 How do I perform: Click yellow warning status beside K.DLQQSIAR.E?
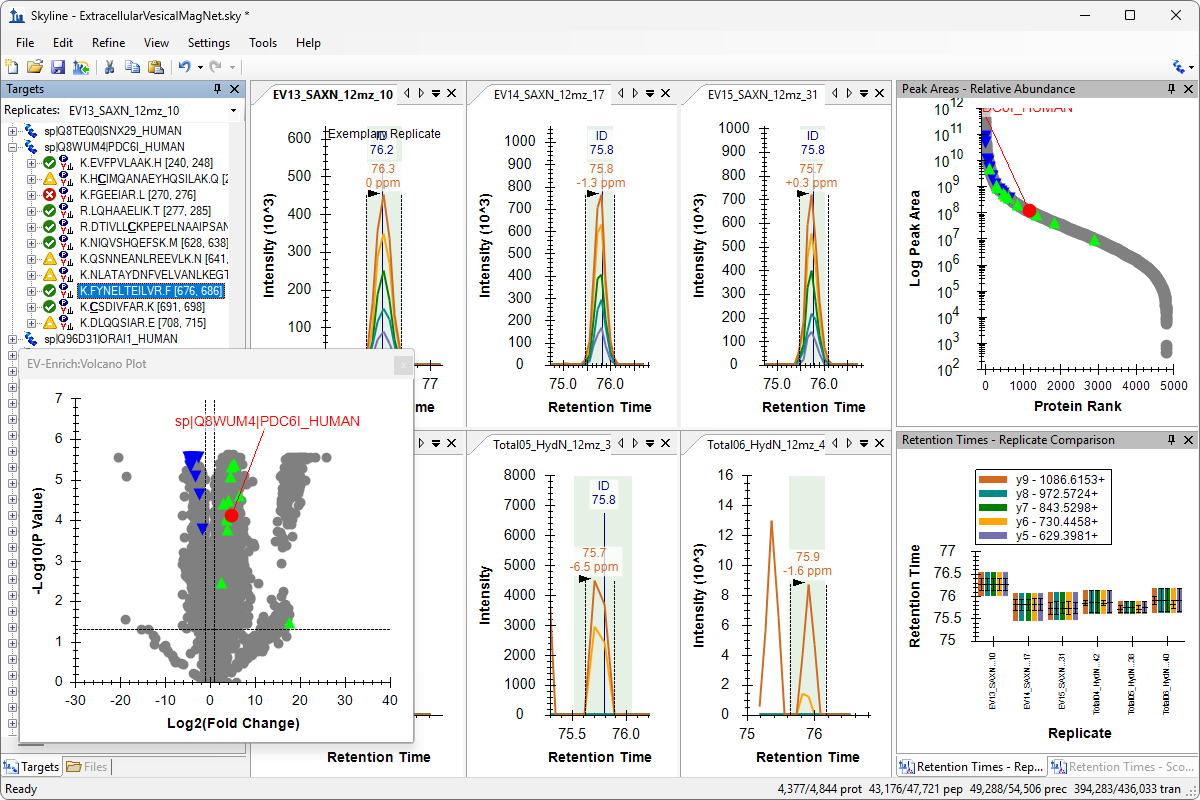pyautogui.click(x=49, y=323)
